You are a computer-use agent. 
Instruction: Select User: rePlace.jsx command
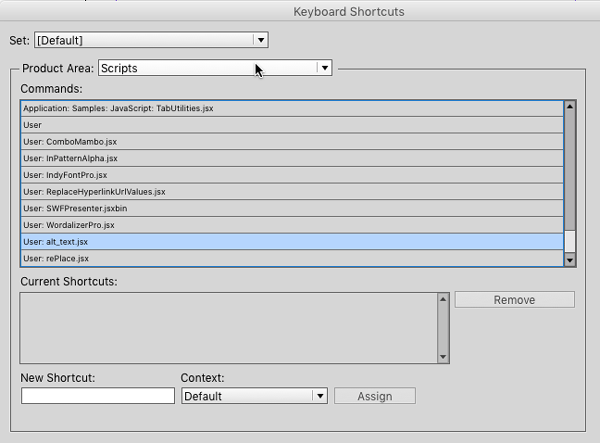(x=292, y=258)
